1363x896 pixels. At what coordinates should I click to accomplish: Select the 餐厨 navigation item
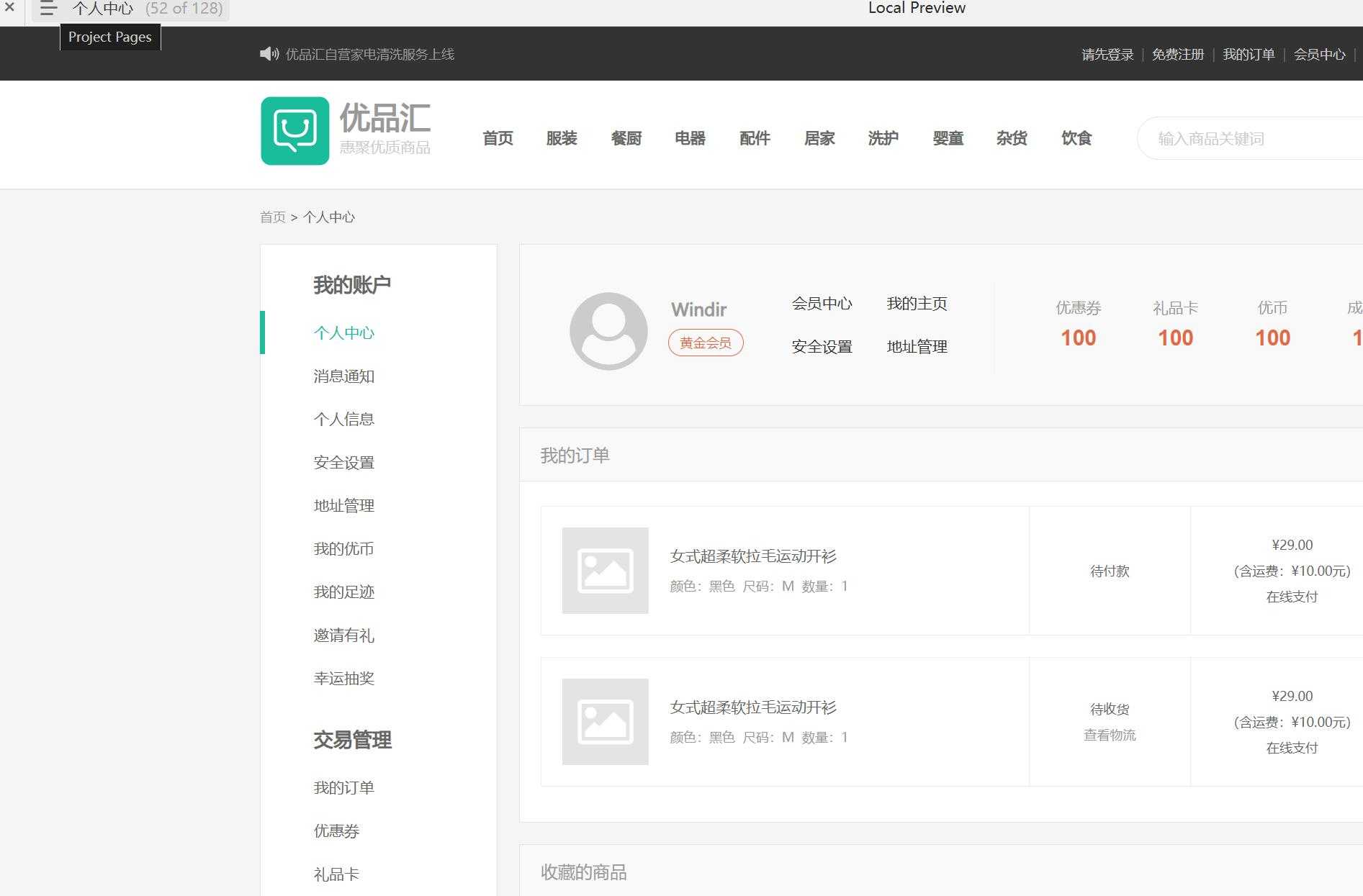coord(626,138)
